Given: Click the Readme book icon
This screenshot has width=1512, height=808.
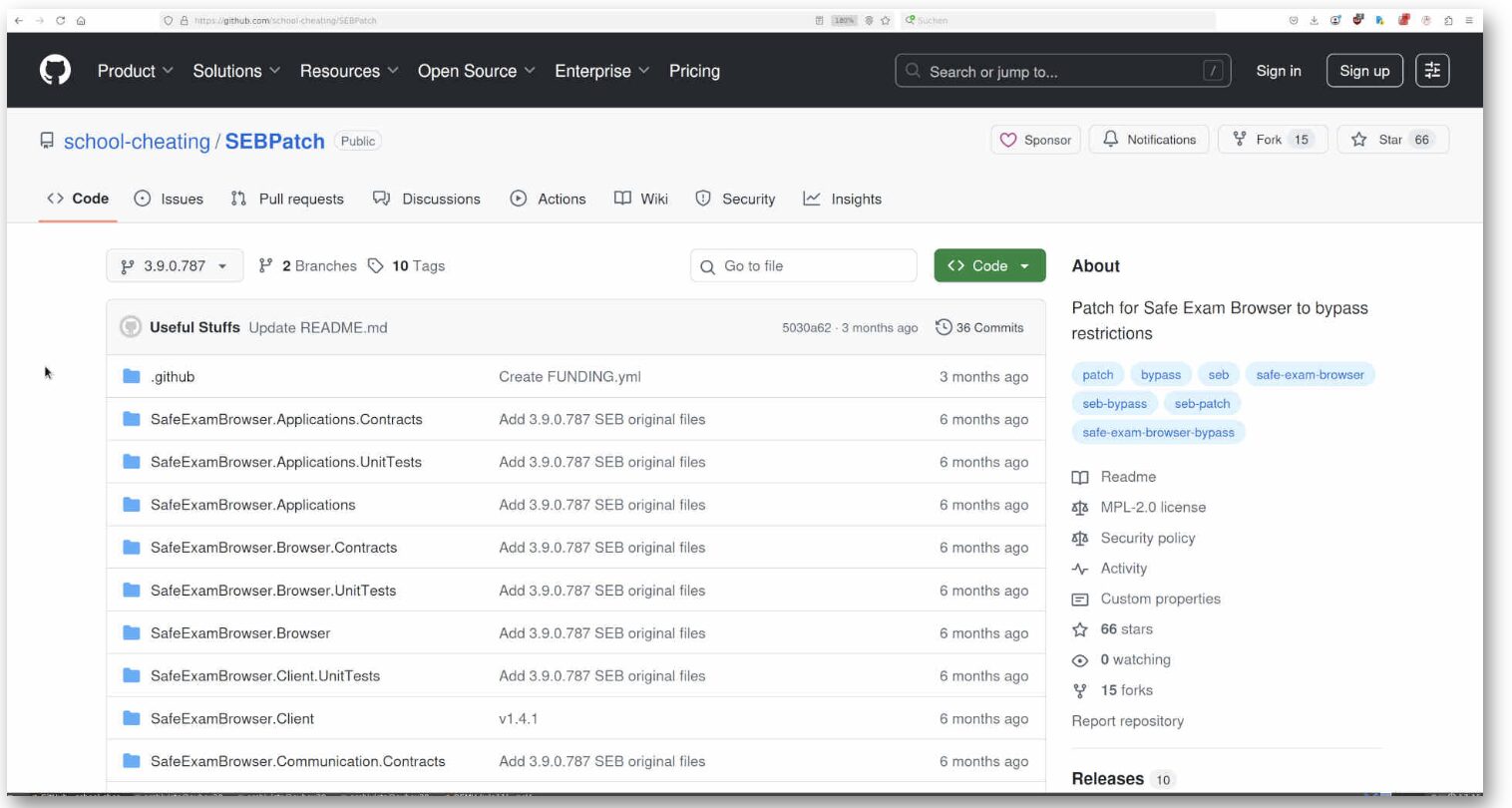Looking at the screenshot, I should 1079,477.
